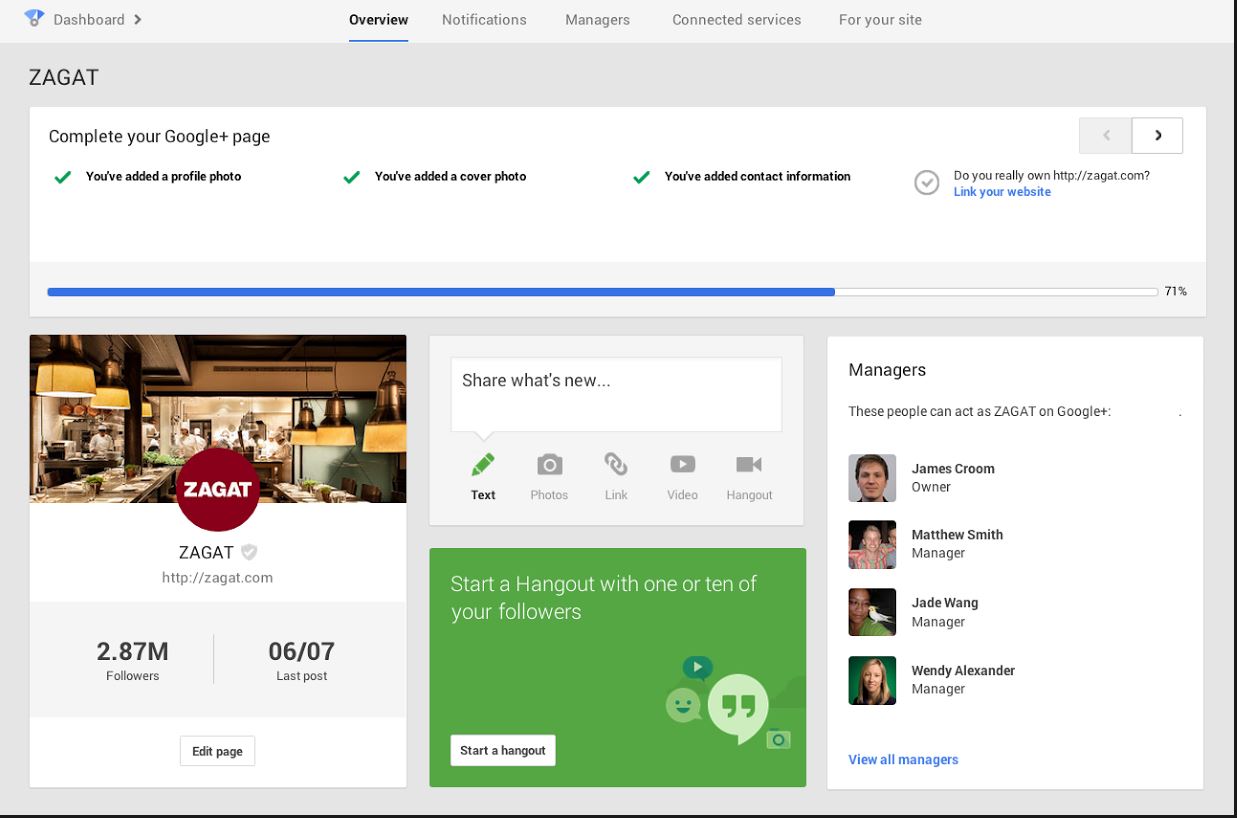This screenshot has height=818, width=1237.
Task: Click the Wendy Alexander name
Action: pyautogui.click(x=963, y=671)
